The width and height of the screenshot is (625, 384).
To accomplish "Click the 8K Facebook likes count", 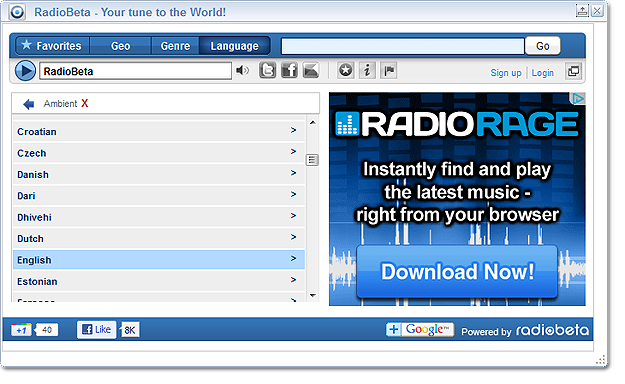I will [130, 330].
